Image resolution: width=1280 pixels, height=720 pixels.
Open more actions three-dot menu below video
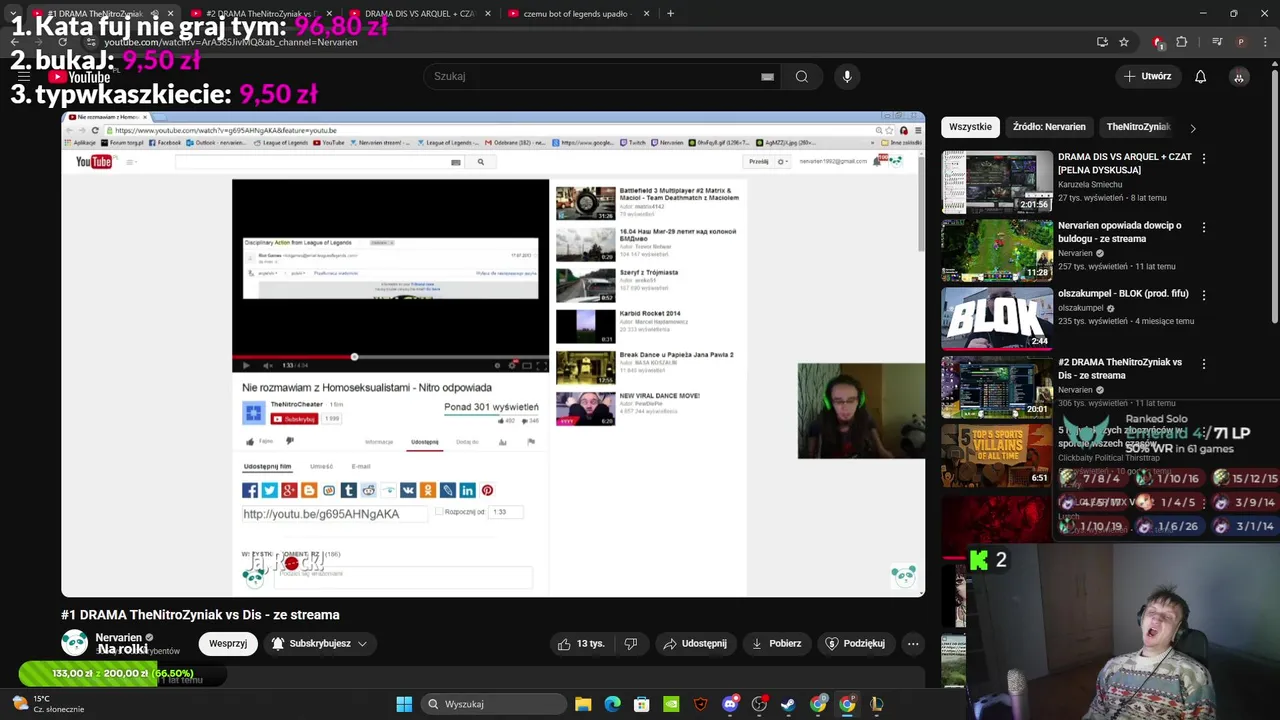[x=913, y=644]
